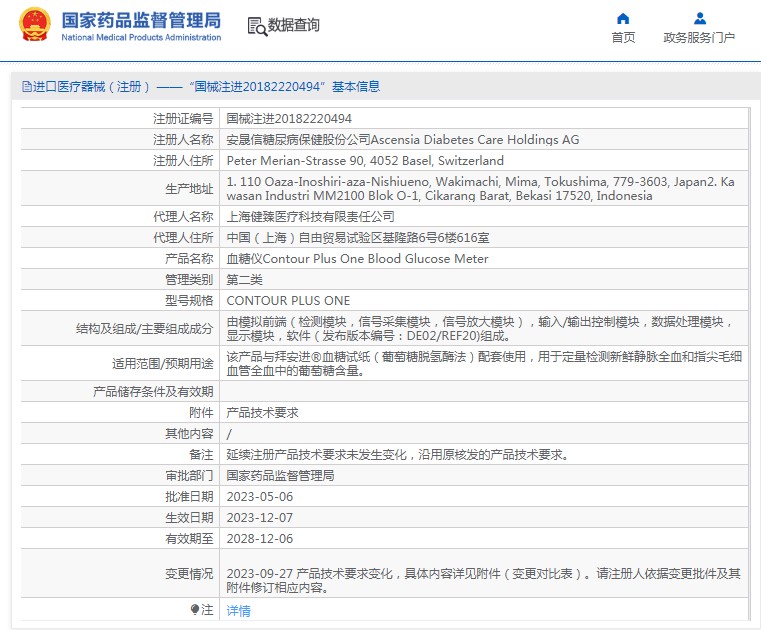
Task: Select agent address 基隆路6号6楼616室 cell
Action: [483, 238]
